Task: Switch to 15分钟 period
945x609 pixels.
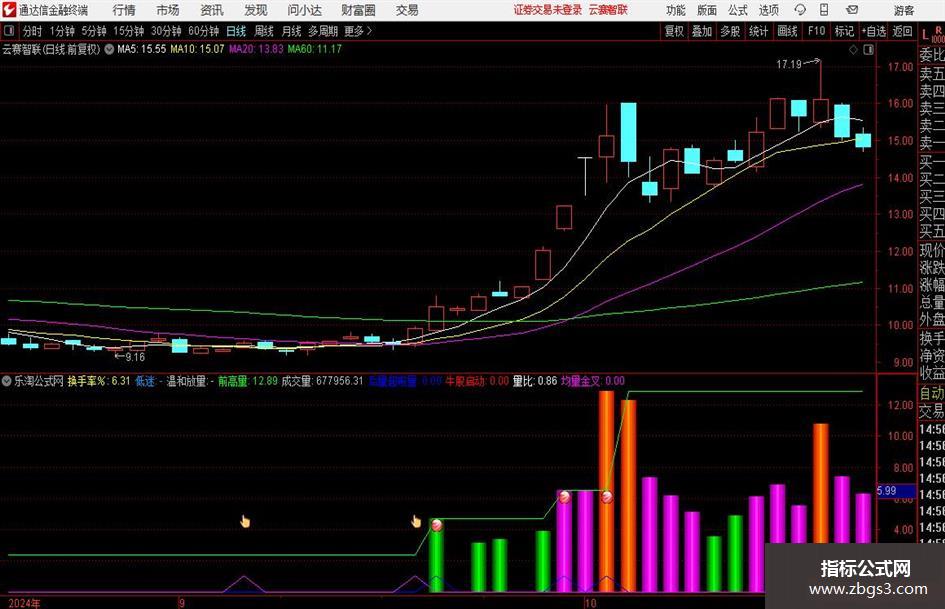Action: 128,31
